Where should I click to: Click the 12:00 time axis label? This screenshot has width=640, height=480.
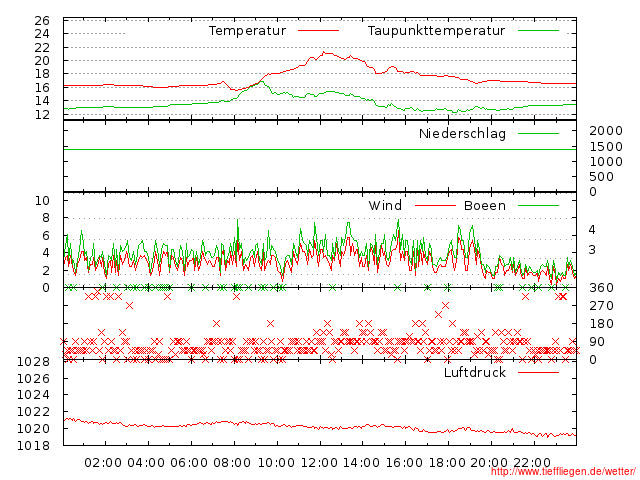coord(319,463)
